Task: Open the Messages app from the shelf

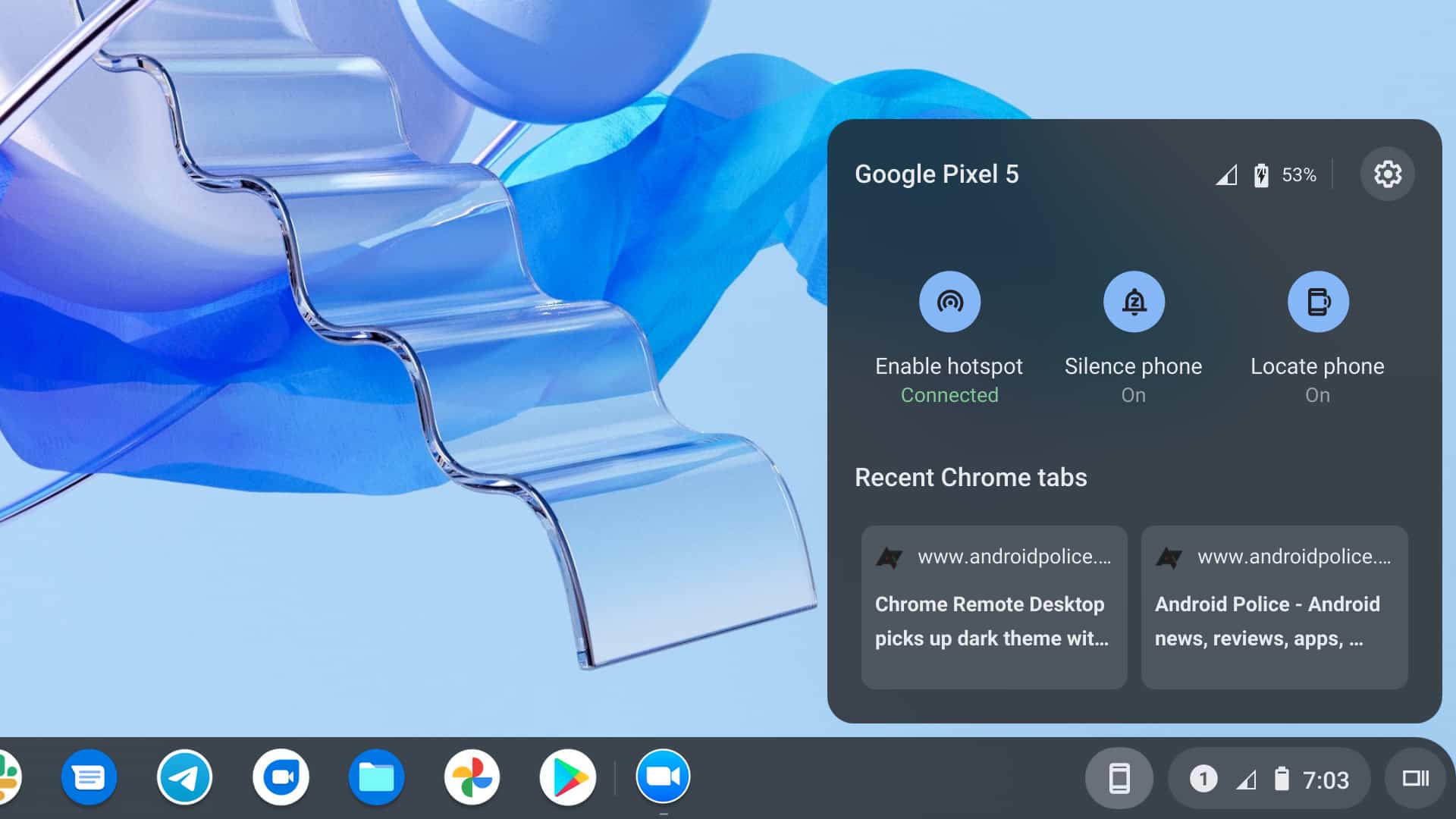Action: (x=89, y=777)
